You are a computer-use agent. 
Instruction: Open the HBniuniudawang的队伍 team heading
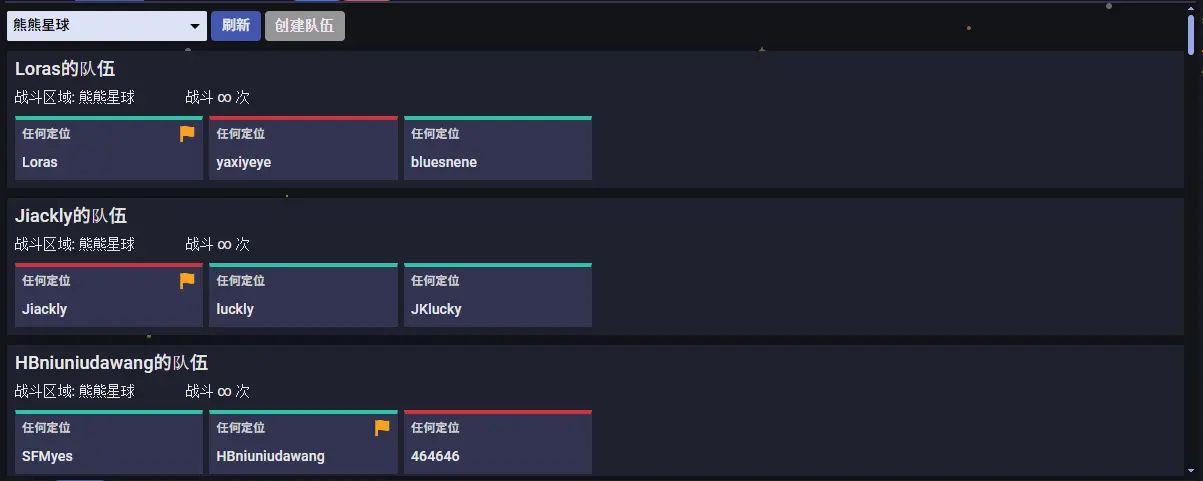coord(112,363)
